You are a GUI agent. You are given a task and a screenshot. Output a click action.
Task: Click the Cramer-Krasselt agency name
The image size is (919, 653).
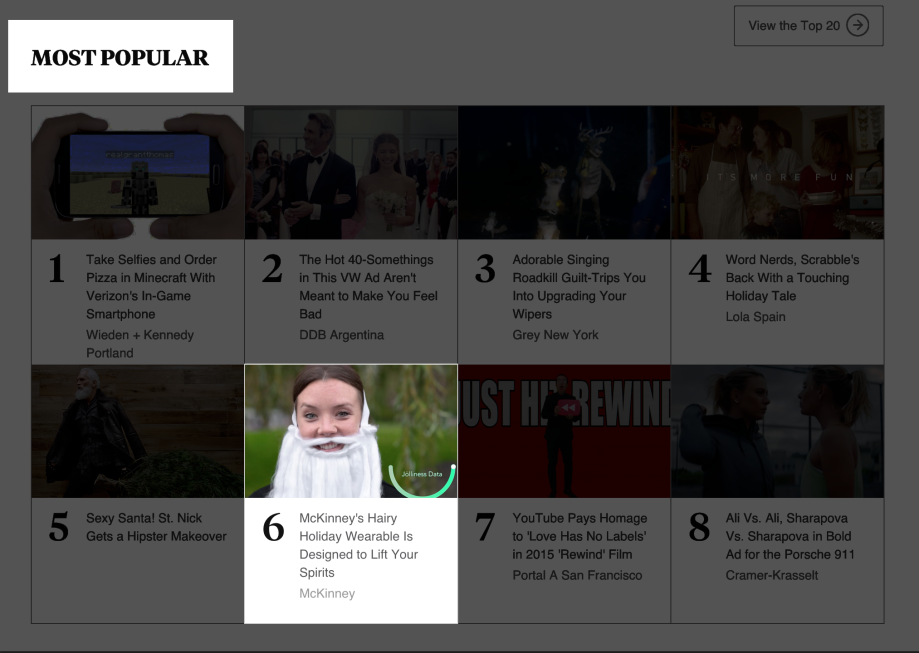771,576
